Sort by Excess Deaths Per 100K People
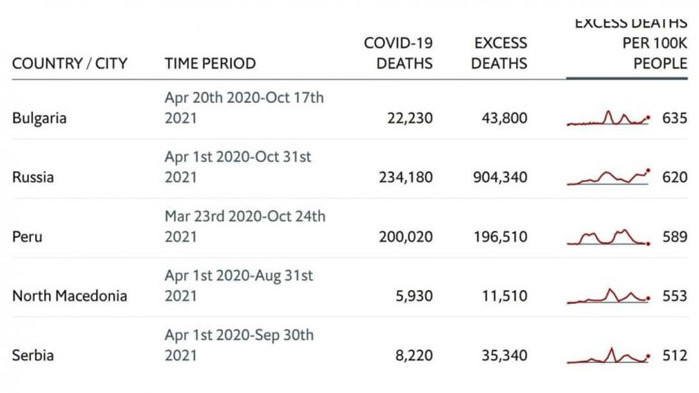Screen dimensions: 699x393 (x=631, y=43)
